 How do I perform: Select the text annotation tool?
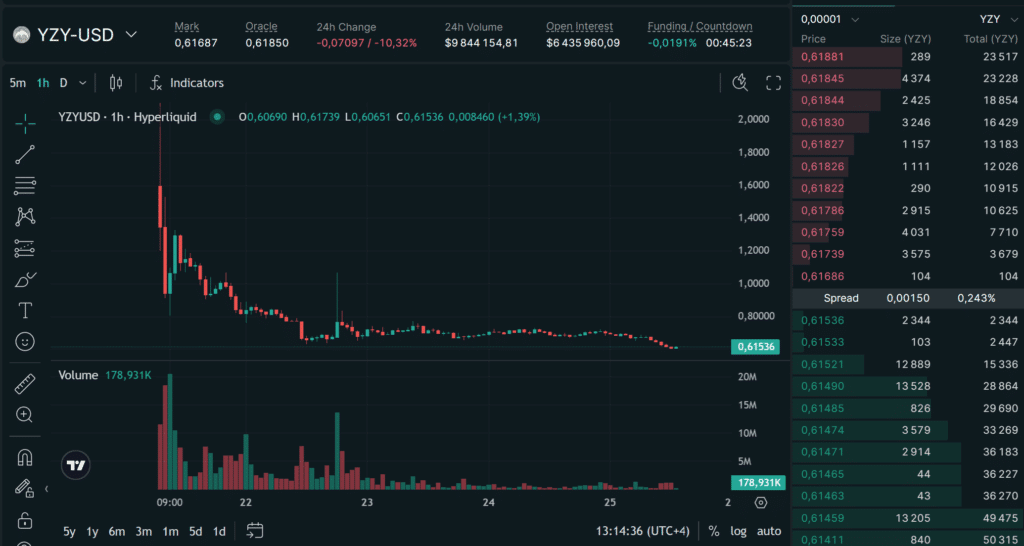coord(25,310)
